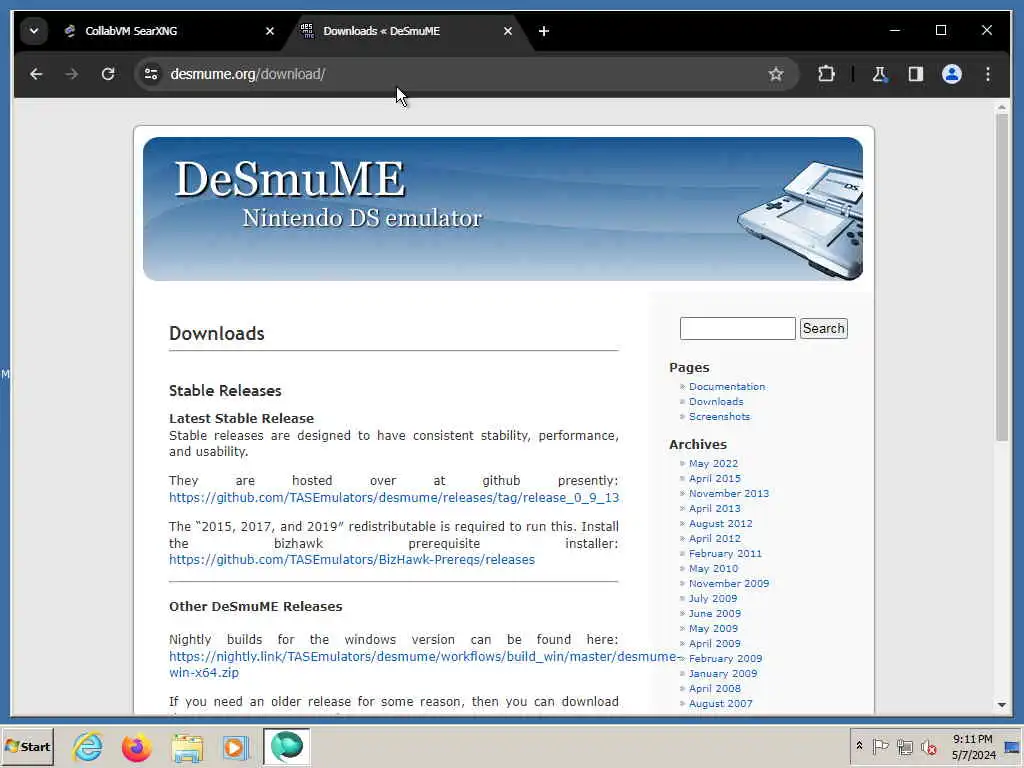This screenshot has width=1024, height=768.
Task: Open the April 2015 archive
Action: click(714, 479)
